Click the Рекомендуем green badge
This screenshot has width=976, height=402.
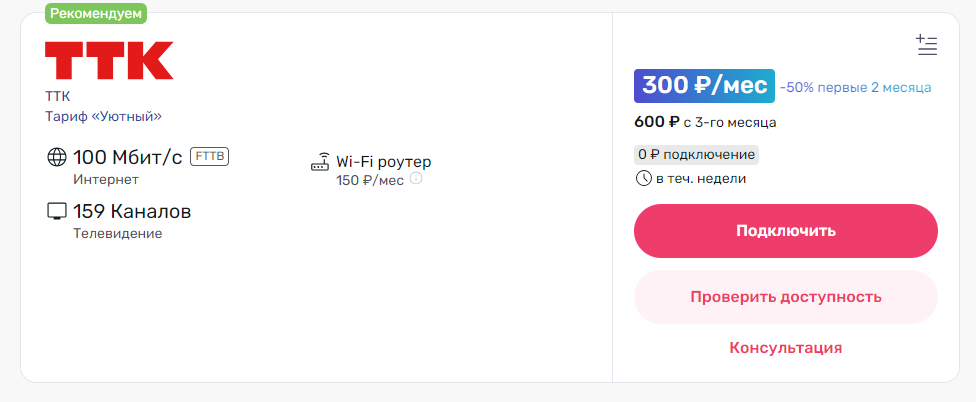click(x=96, y=13)
